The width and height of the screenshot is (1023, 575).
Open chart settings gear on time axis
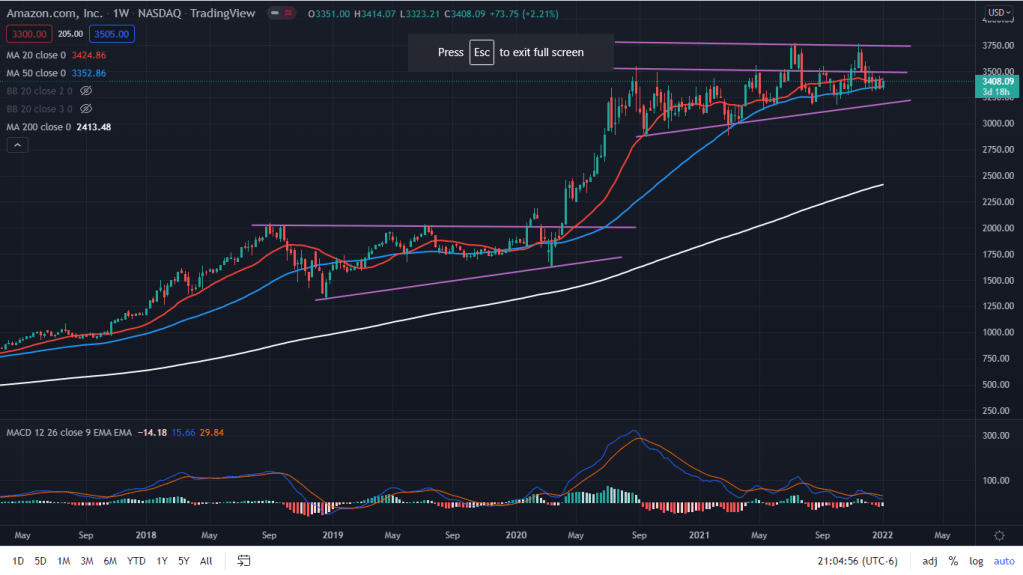[x=999, y=536]
